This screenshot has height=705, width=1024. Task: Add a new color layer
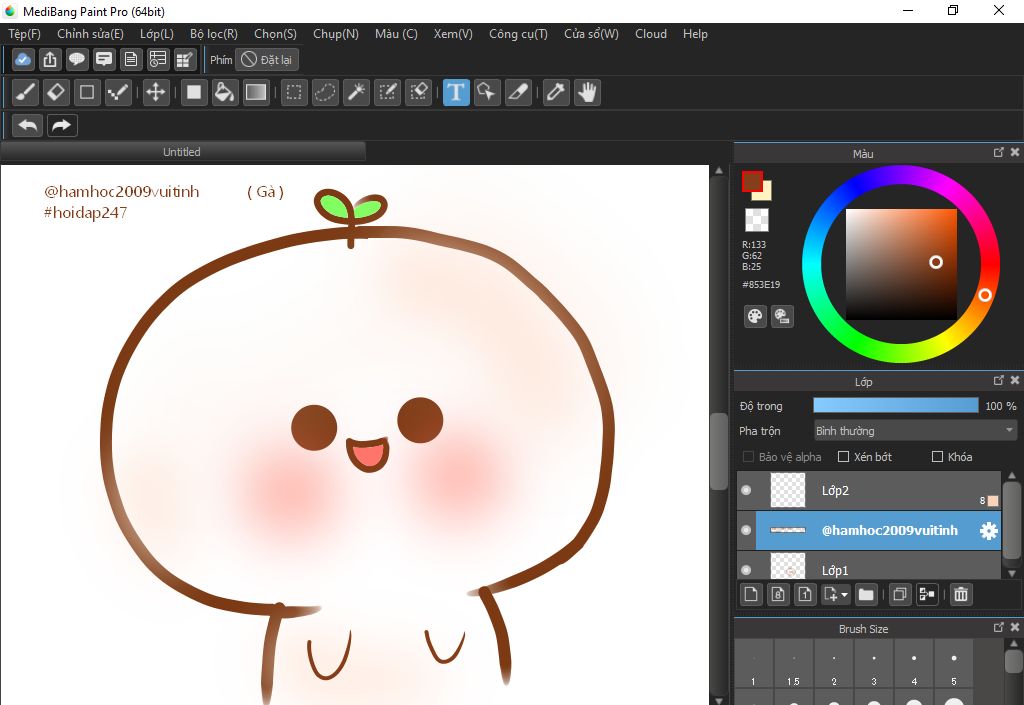click(751, 595)
